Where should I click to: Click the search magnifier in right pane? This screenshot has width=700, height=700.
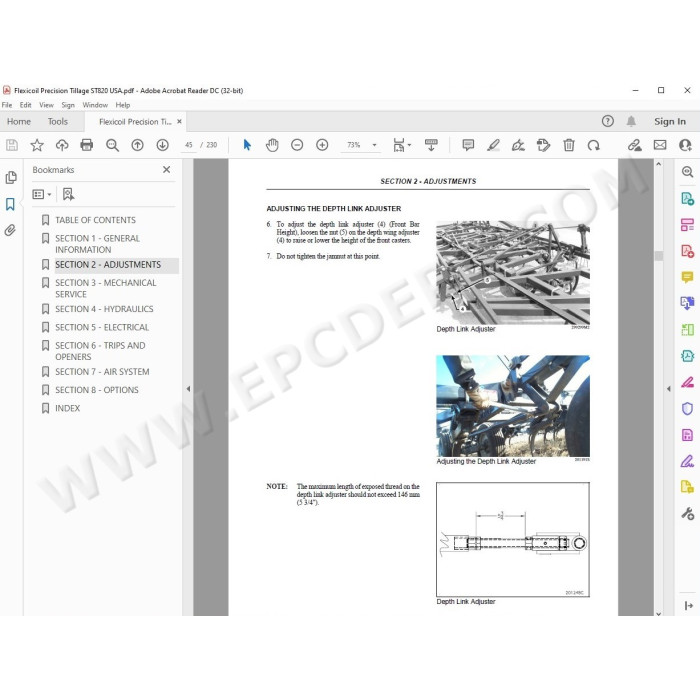pyautogui.click(x=687, y=171)
